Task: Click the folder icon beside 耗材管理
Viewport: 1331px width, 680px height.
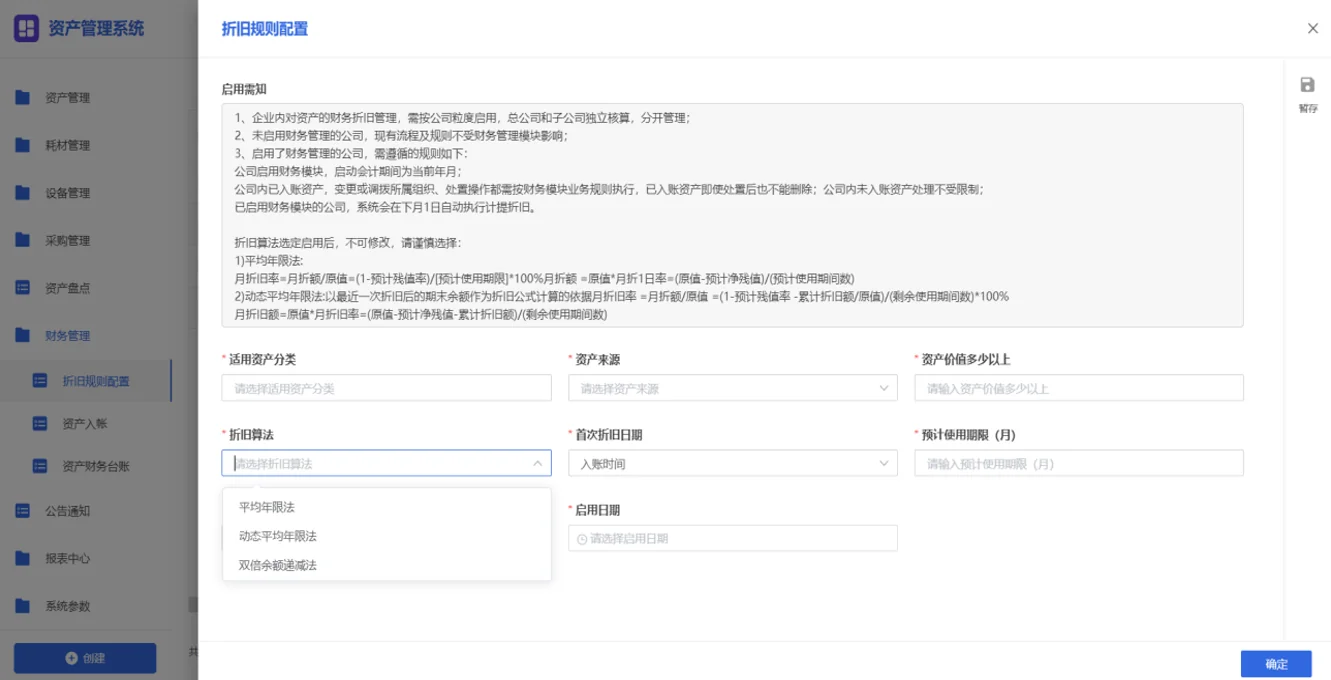Action: 23,145
